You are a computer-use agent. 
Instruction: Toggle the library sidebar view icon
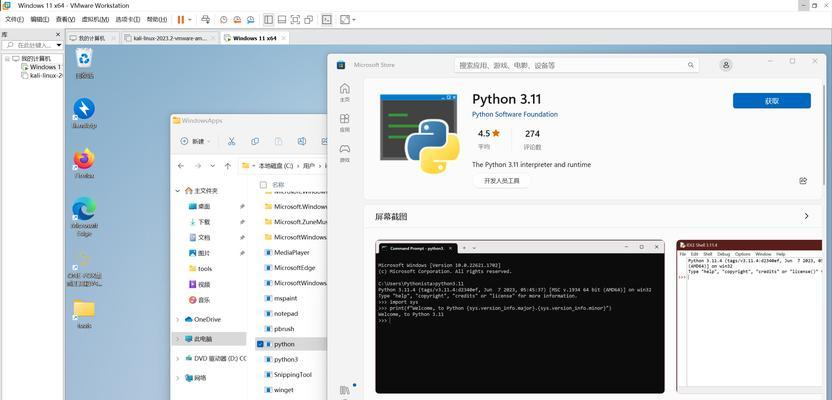268,20
